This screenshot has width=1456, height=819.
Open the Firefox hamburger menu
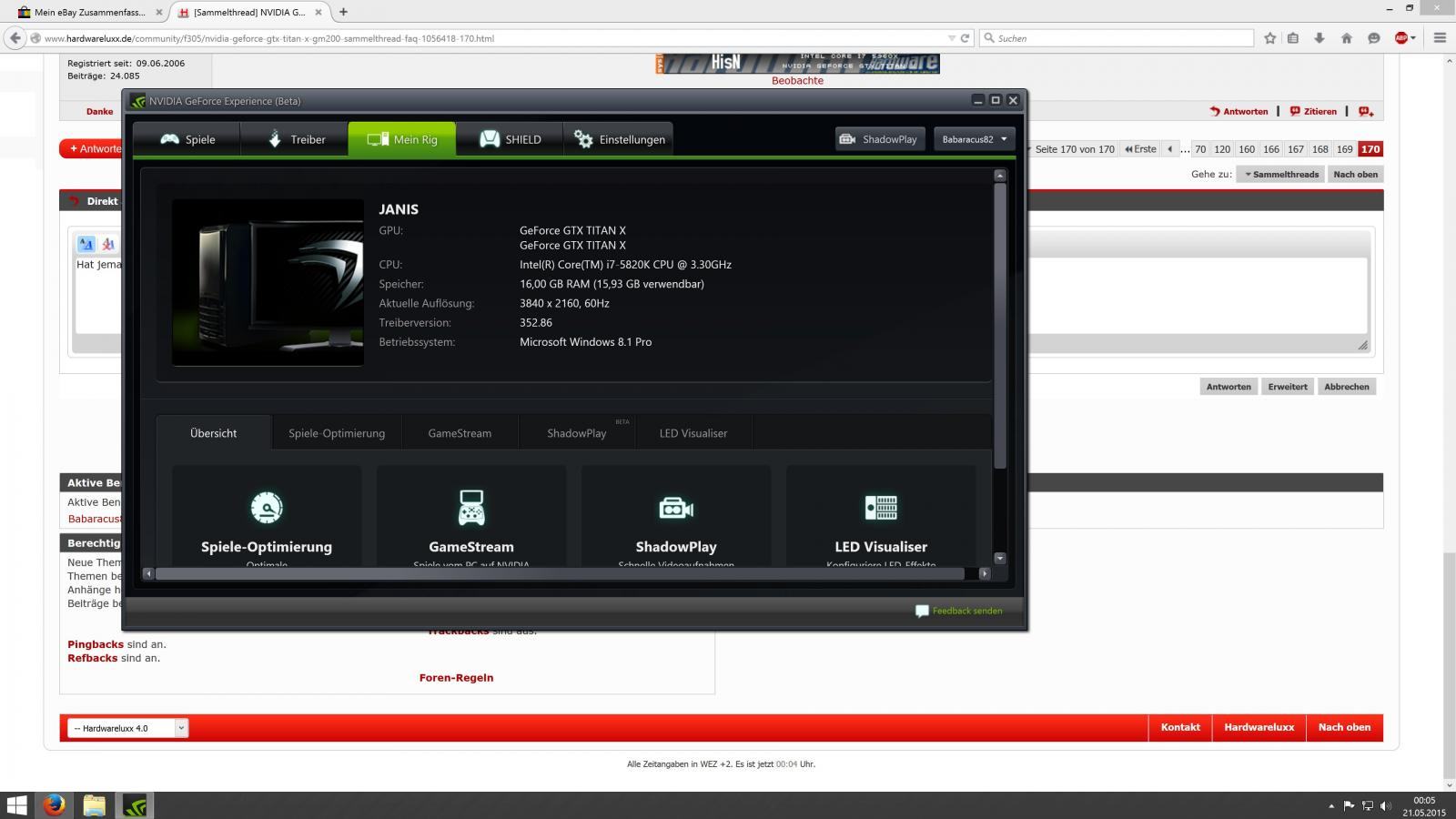tap(1440, 38)
